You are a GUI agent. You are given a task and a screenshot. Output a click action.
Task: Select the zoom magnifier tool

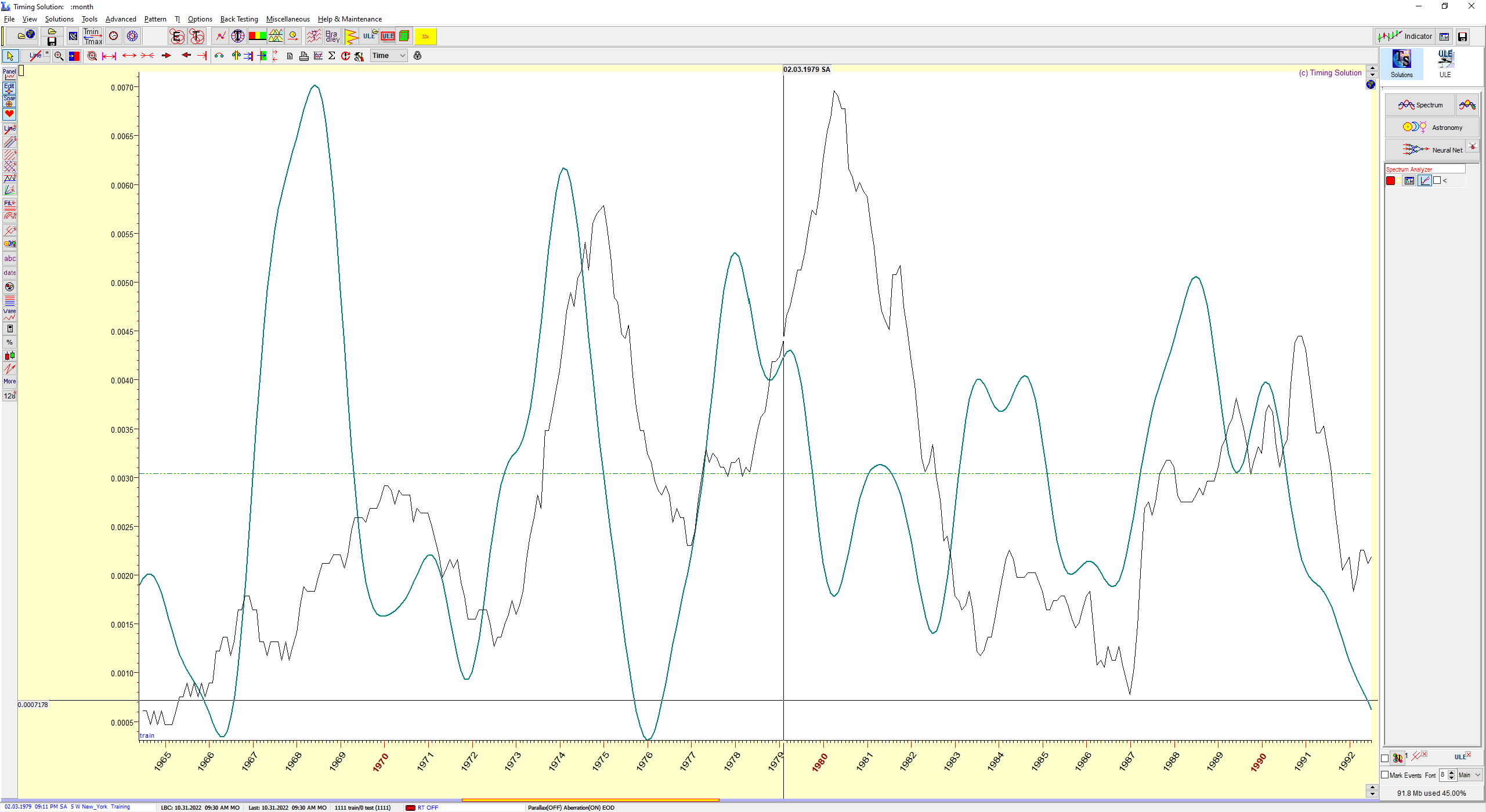point(59,56)
